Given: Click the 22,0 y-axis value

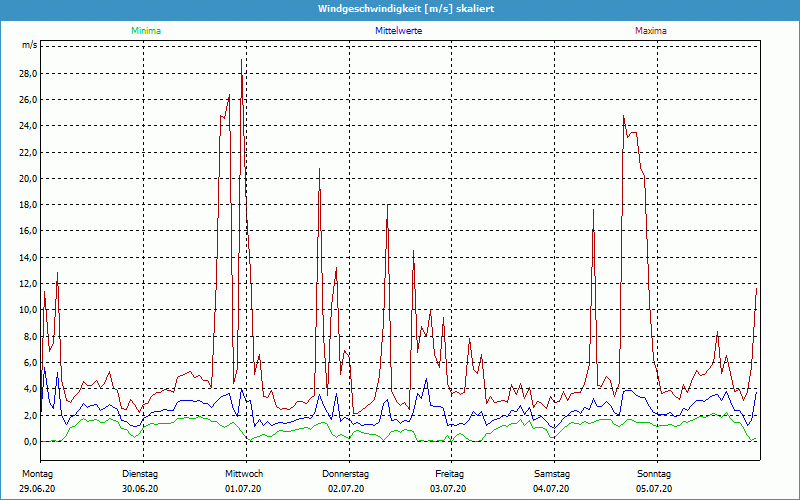Looking at the screenshot, I should tap(28, 153).
